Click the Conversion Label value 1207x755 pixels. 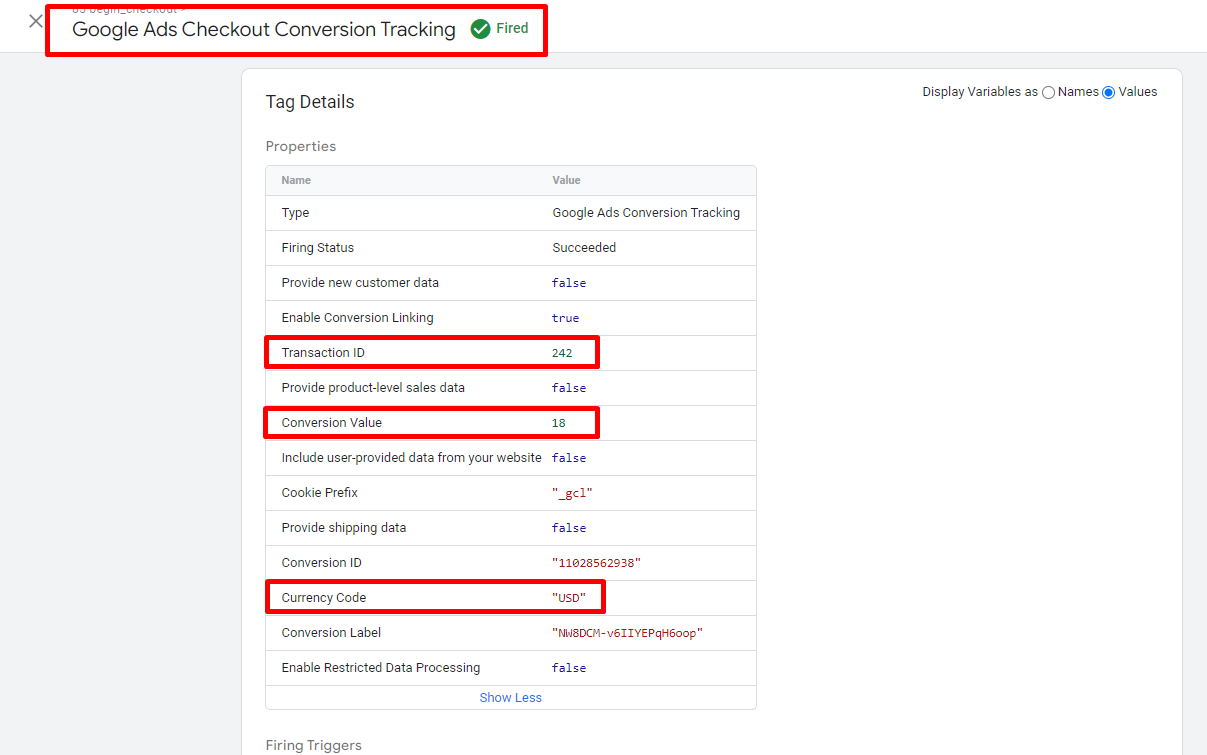click(628, 632)
